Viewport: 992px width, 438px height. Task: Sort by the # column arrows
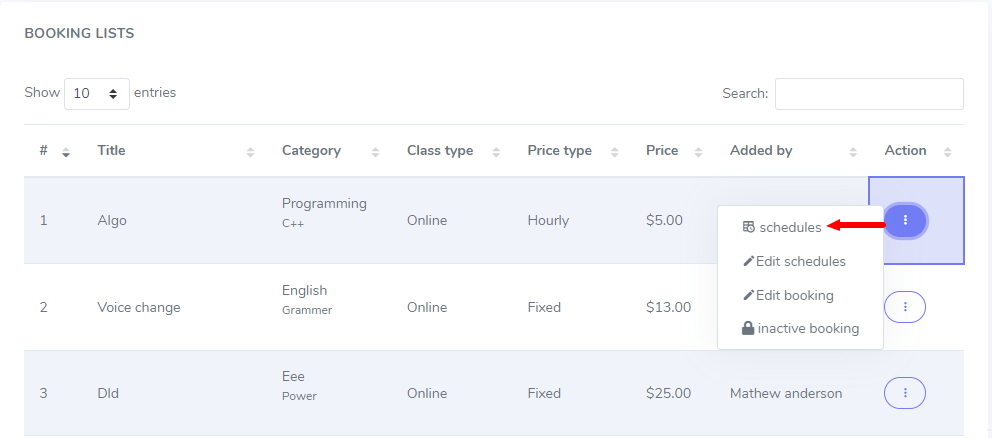click(66, 152)
